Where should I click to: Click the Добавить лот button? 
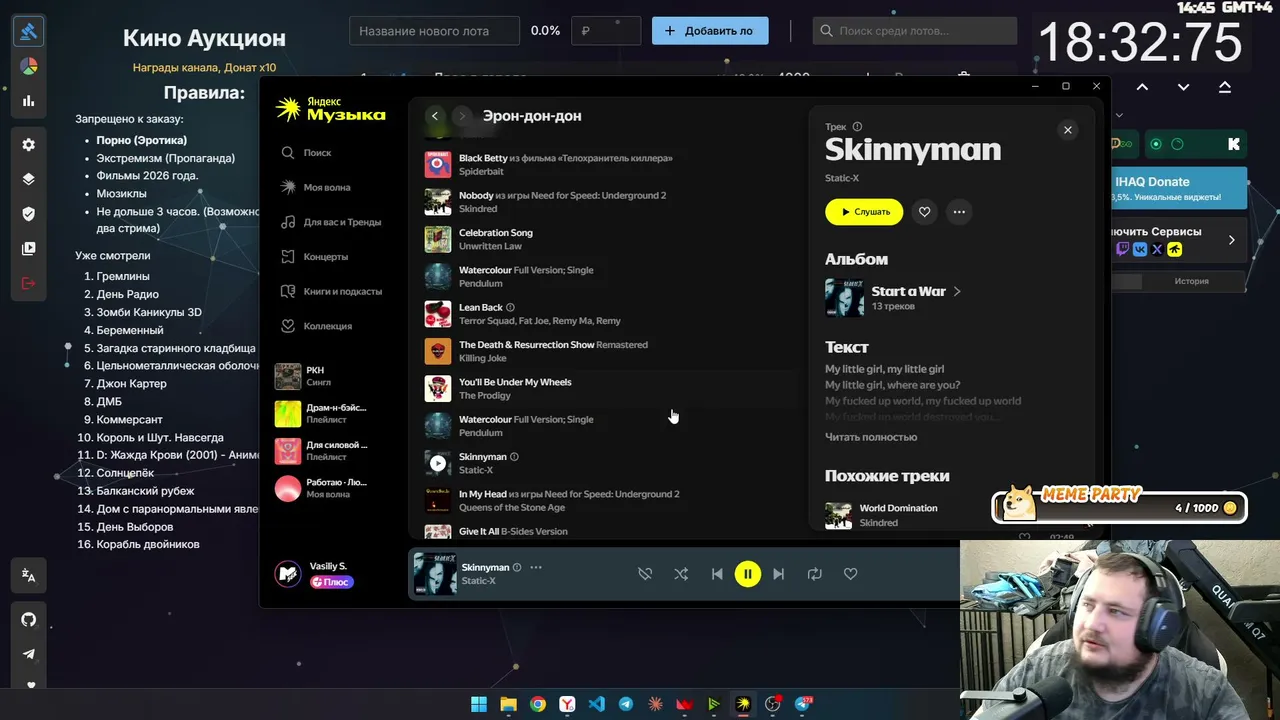(710, 31)
